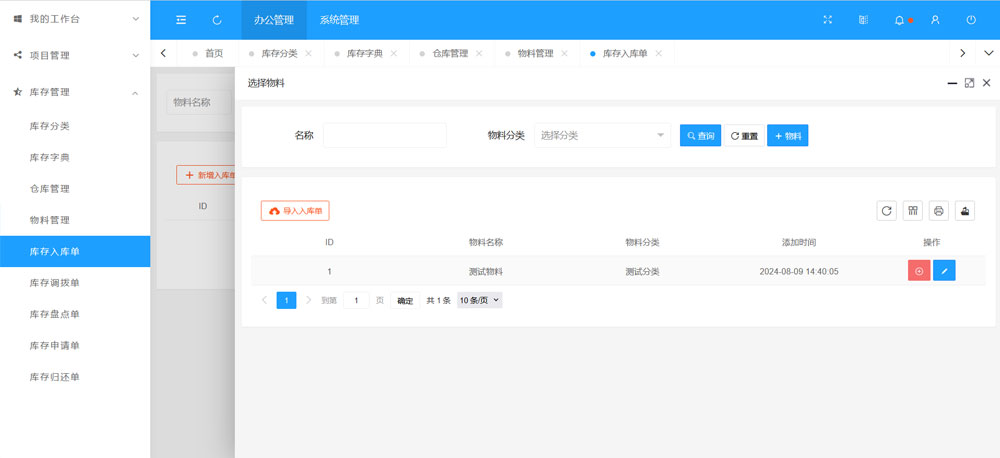Expand 我的工作台 sidebar section
This screenshot has width=1000, height=458.
coord(75,19)
